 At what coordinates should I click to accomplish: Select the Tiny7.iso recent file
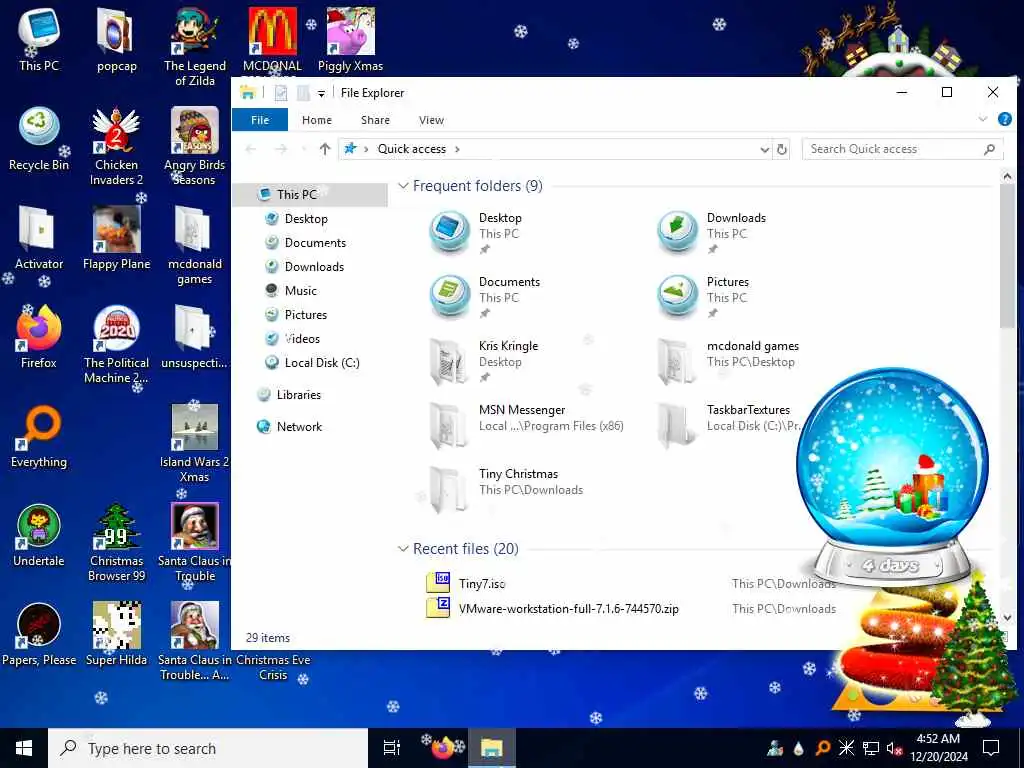(482, 584)
